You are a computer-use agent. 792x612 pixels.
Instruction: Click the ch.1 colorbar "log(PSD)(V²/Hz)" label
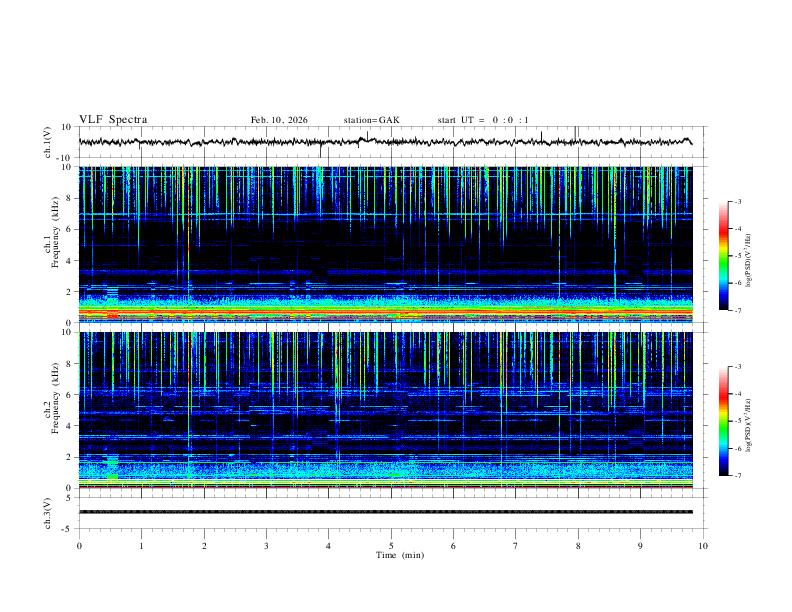pos(748,260)
